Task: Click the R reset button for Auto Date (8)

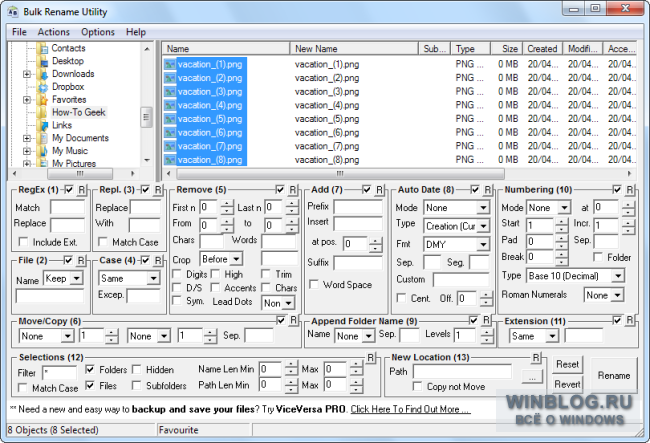Action: (488, 190)
